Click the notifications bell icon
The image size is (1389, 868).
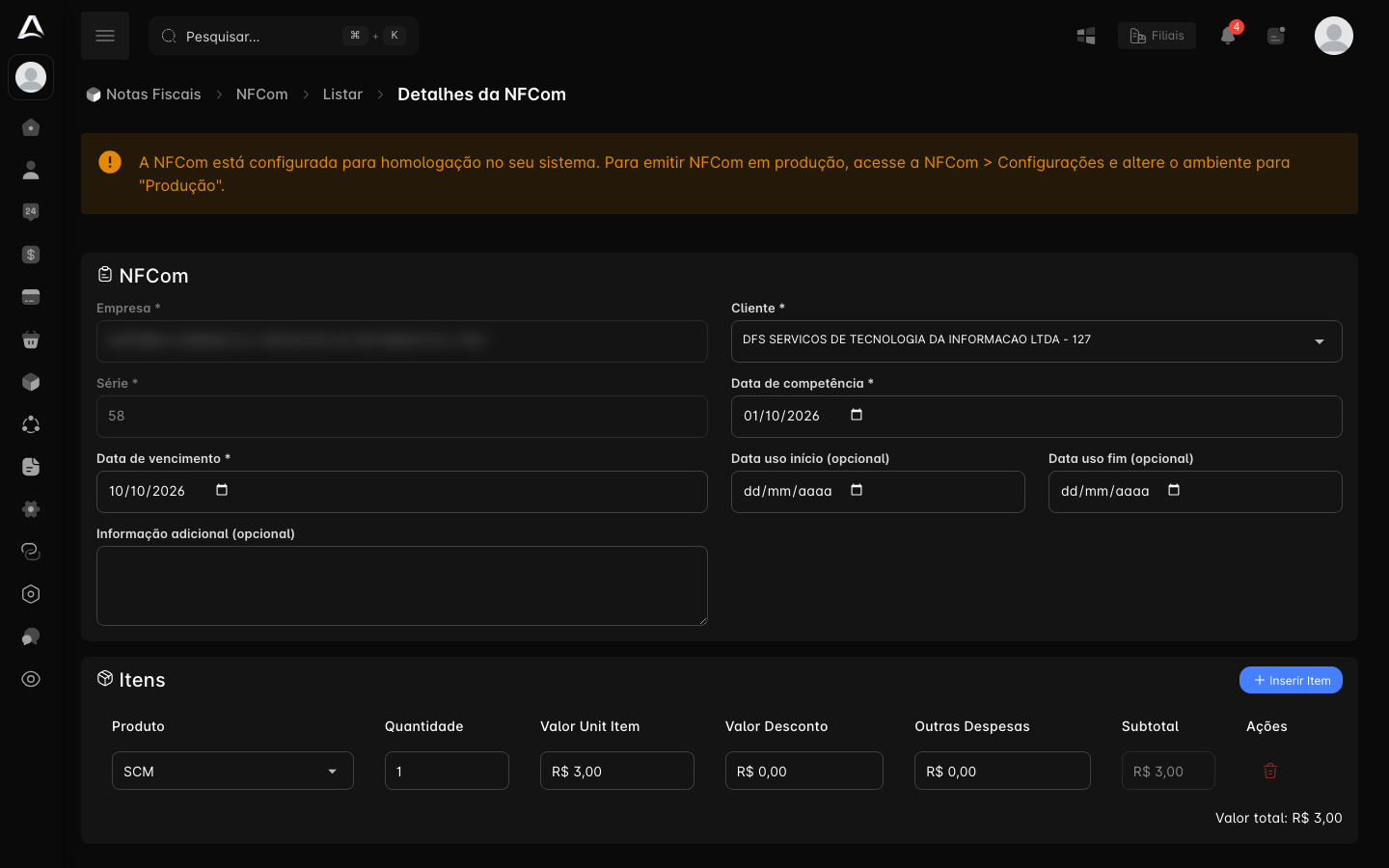(x=1228, y=36)
